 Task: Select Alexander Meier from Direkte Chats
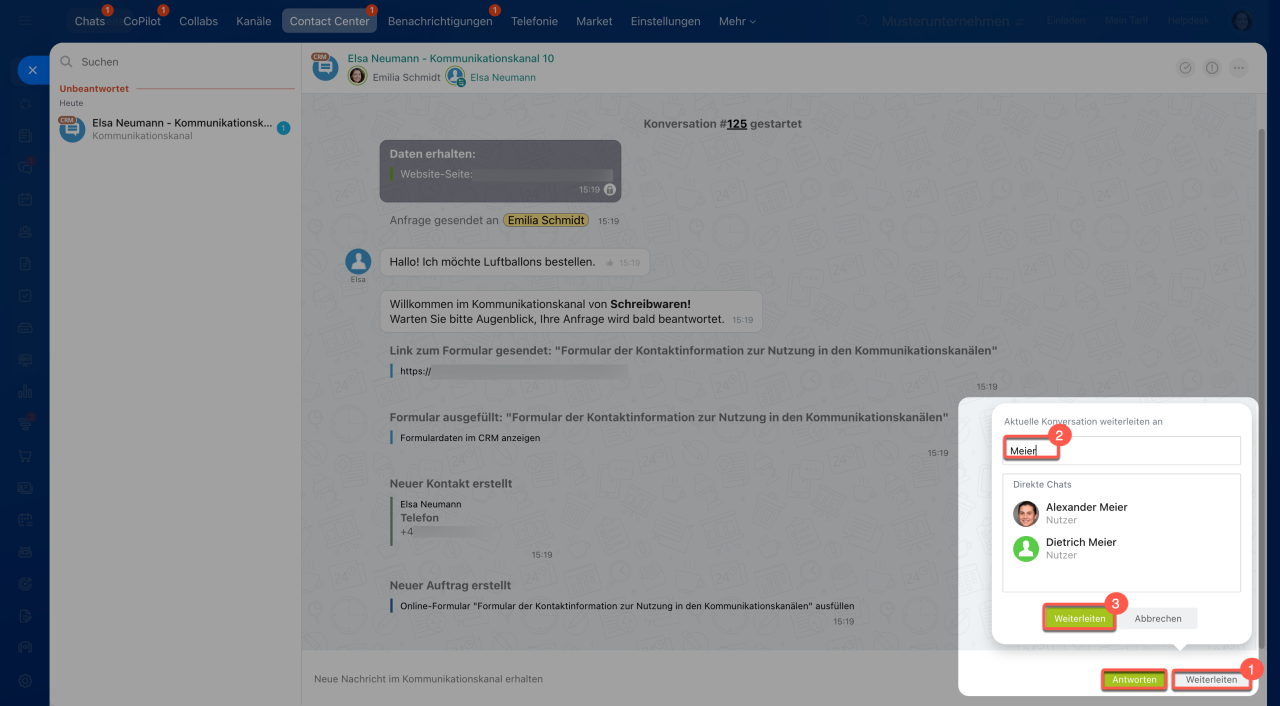tap(1121, 514)
